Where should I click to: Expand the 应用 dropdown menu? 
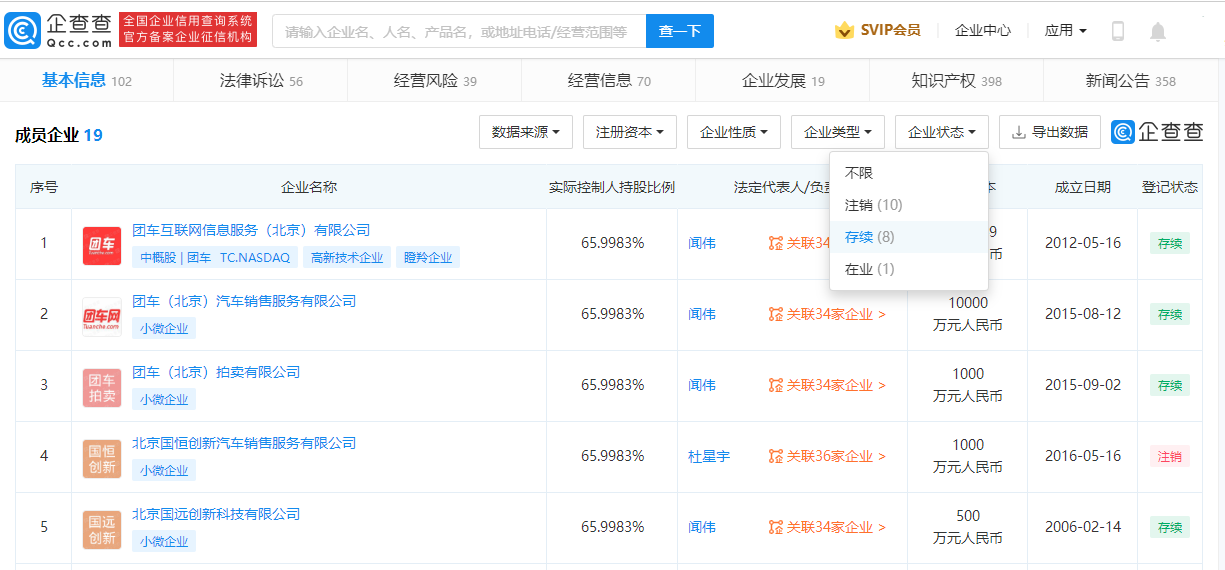pos(1065,30)
